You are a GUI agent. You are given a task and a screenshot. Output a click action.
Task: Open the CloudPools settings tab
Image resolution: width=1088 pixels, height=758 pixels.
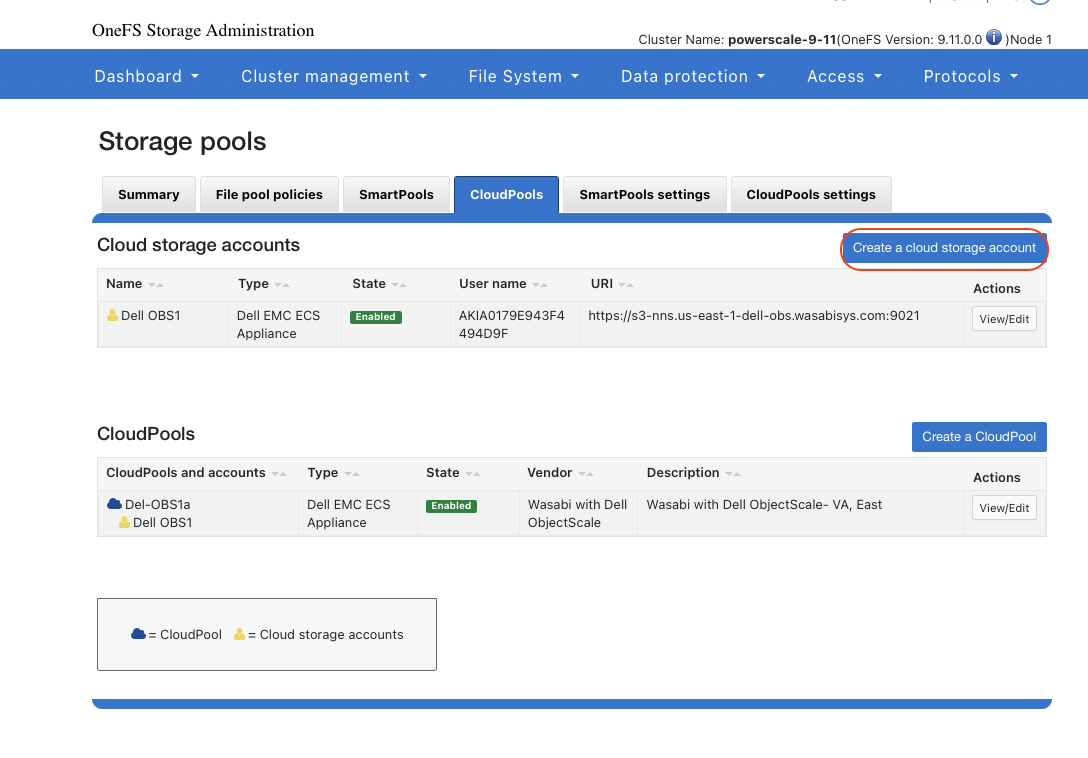811,194
